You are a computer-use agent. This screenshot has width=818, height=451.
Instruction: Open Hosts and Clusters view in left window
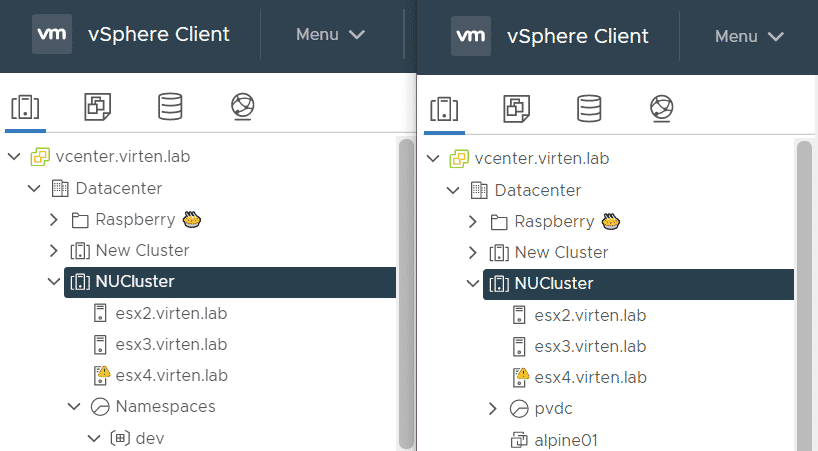click(25, 107)
